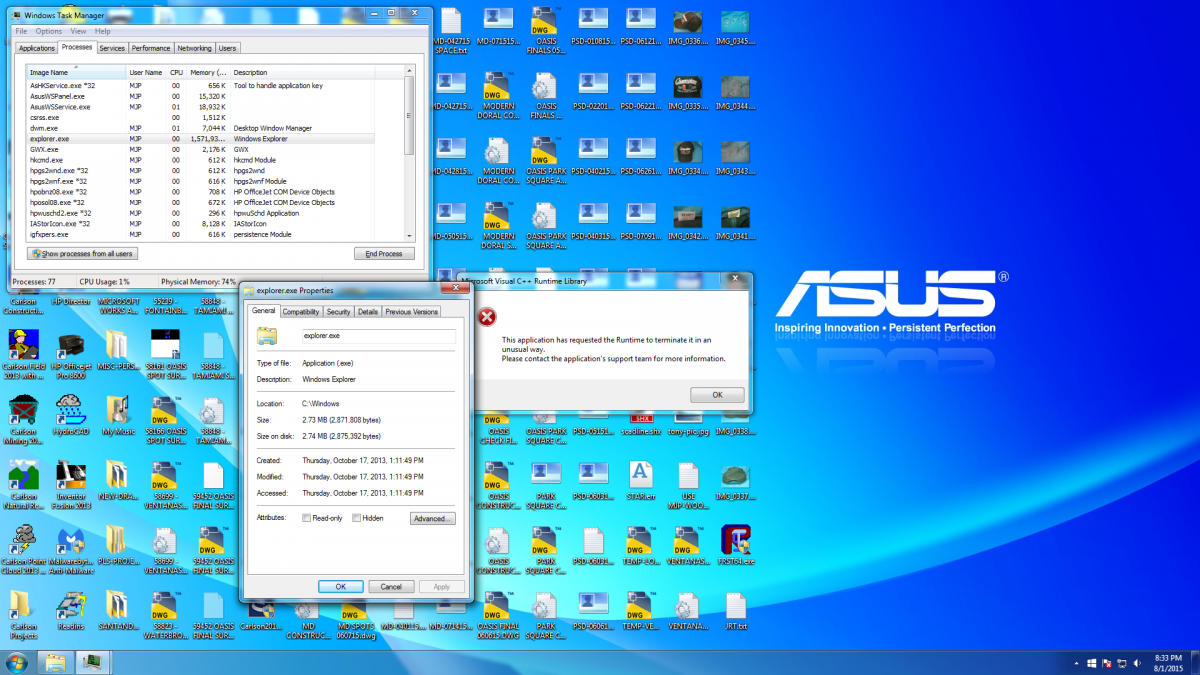Open the Carlson Projects folder shortcut

(x=22, y=614)
